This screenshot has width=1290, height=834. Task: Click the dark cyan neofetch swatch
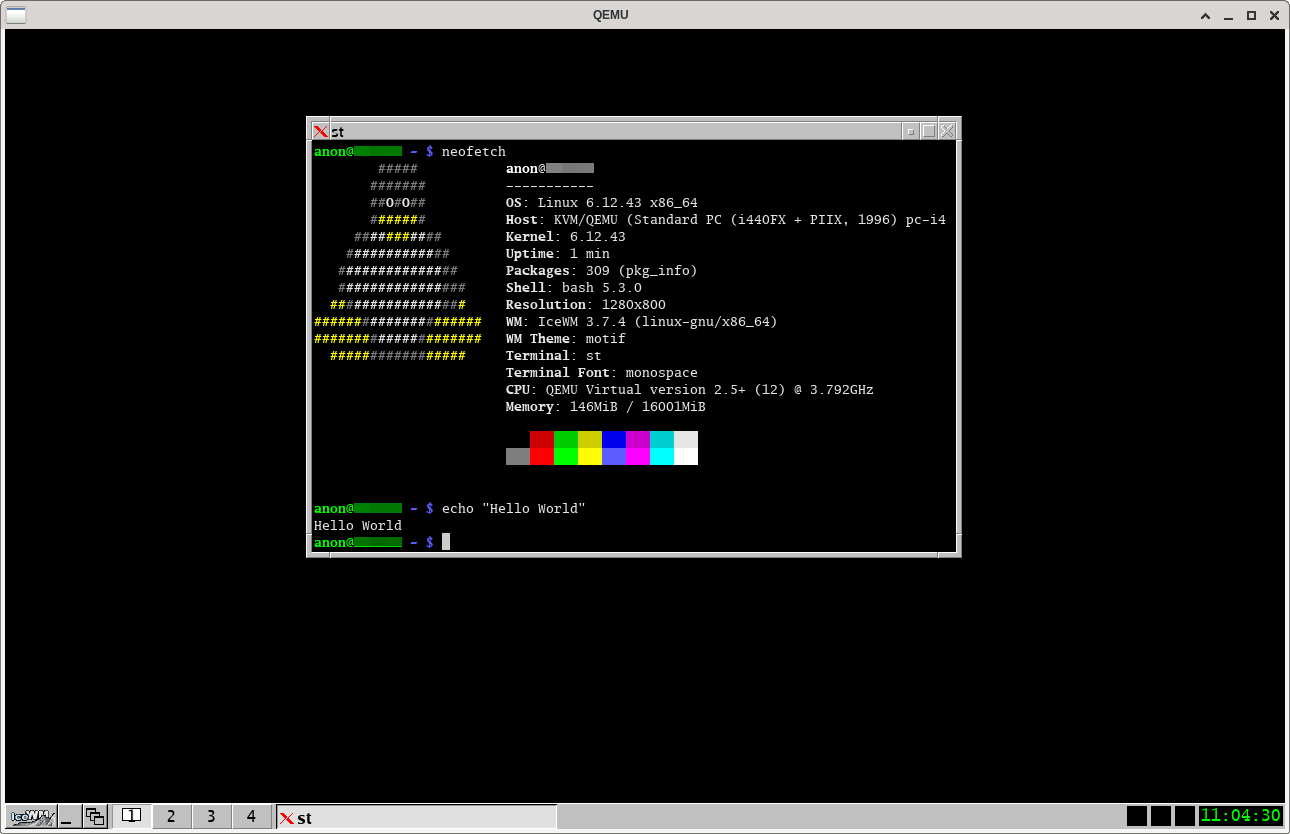662,440
